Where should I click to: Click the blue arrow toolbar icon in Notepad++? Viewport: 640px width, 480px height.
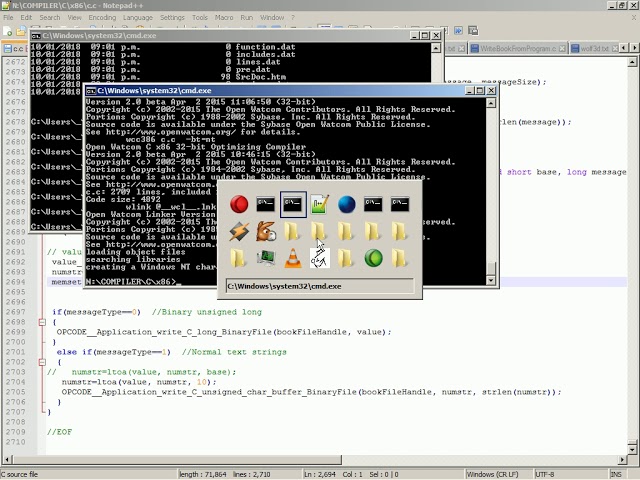[458, 31]
